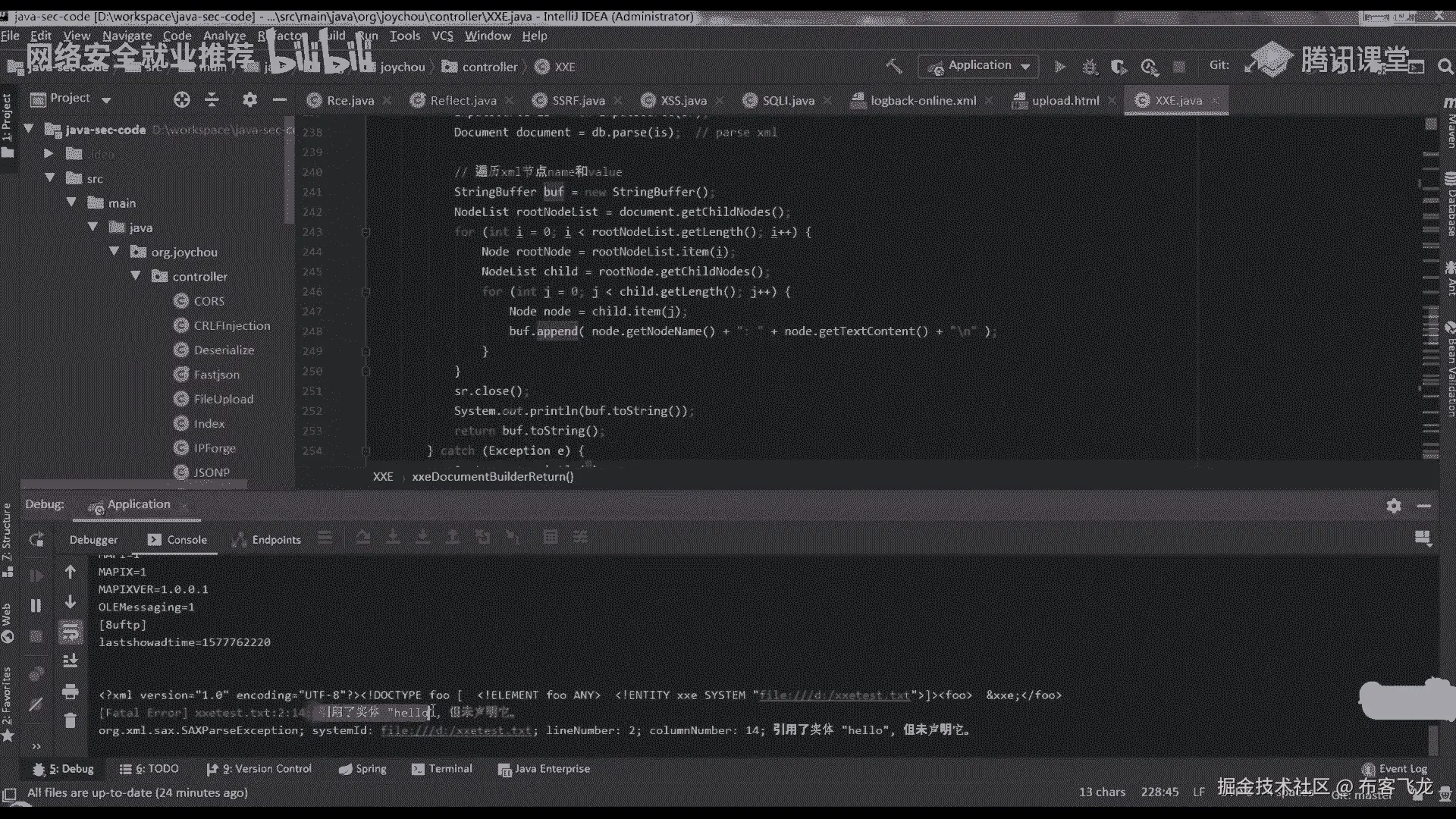Viewport: 1456px width, 819px height.
Task: Expand the .idea folder in the project tree
Action: tap(49, 154)
